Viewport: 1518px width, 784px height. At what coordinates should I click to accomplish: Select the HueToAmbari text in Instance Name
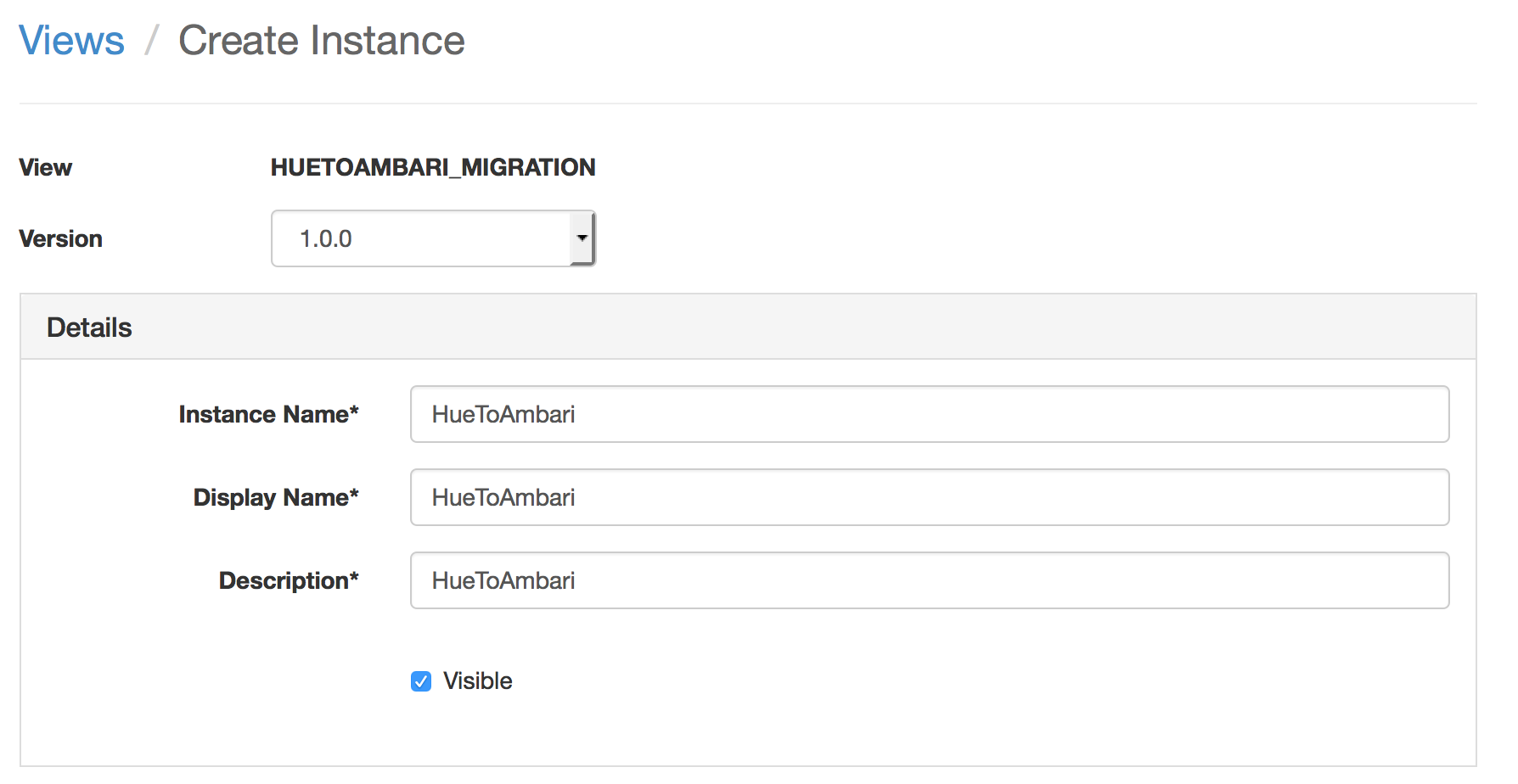click(503, 414)
